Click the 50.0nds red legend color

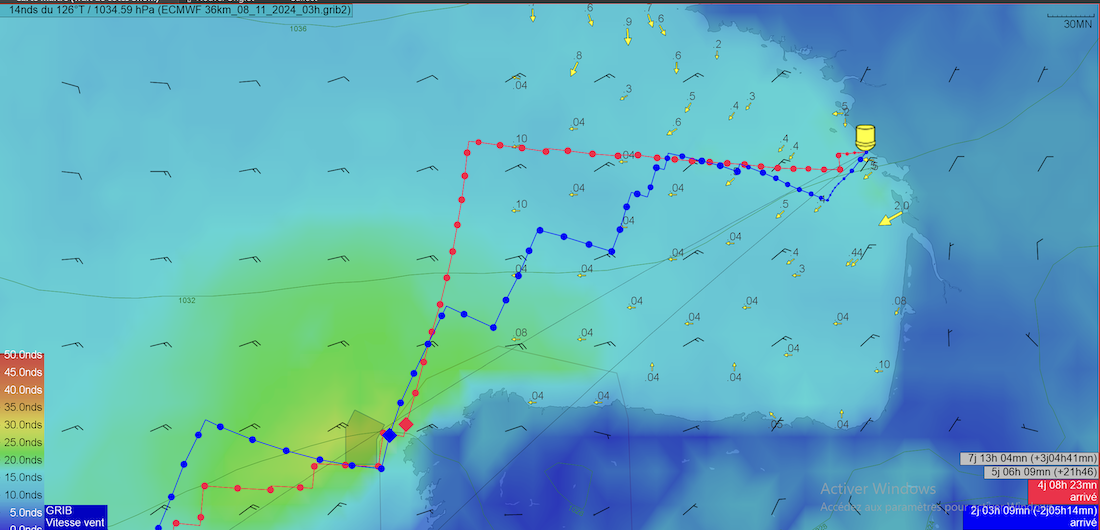[x=22, y=355]
